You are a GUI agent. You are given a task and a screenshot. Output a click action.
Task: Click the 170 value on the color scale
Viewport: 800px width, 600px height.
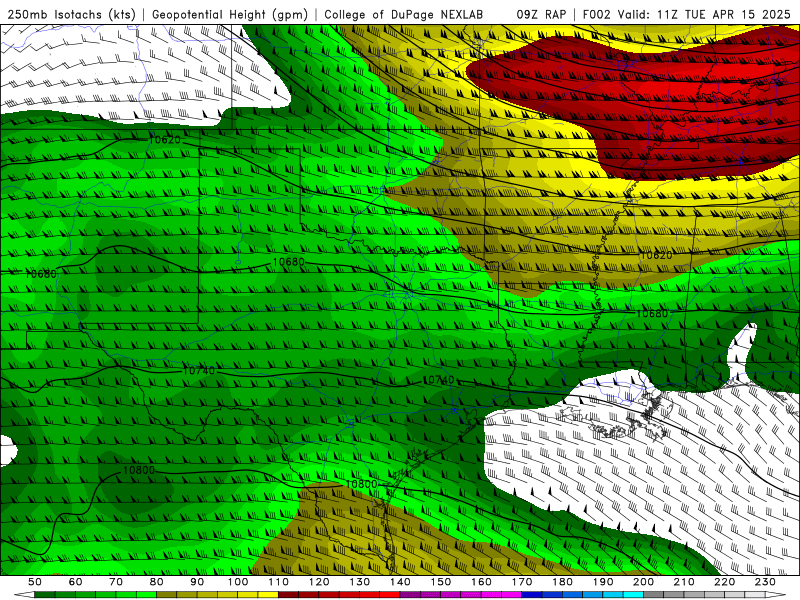pos(522,582)
